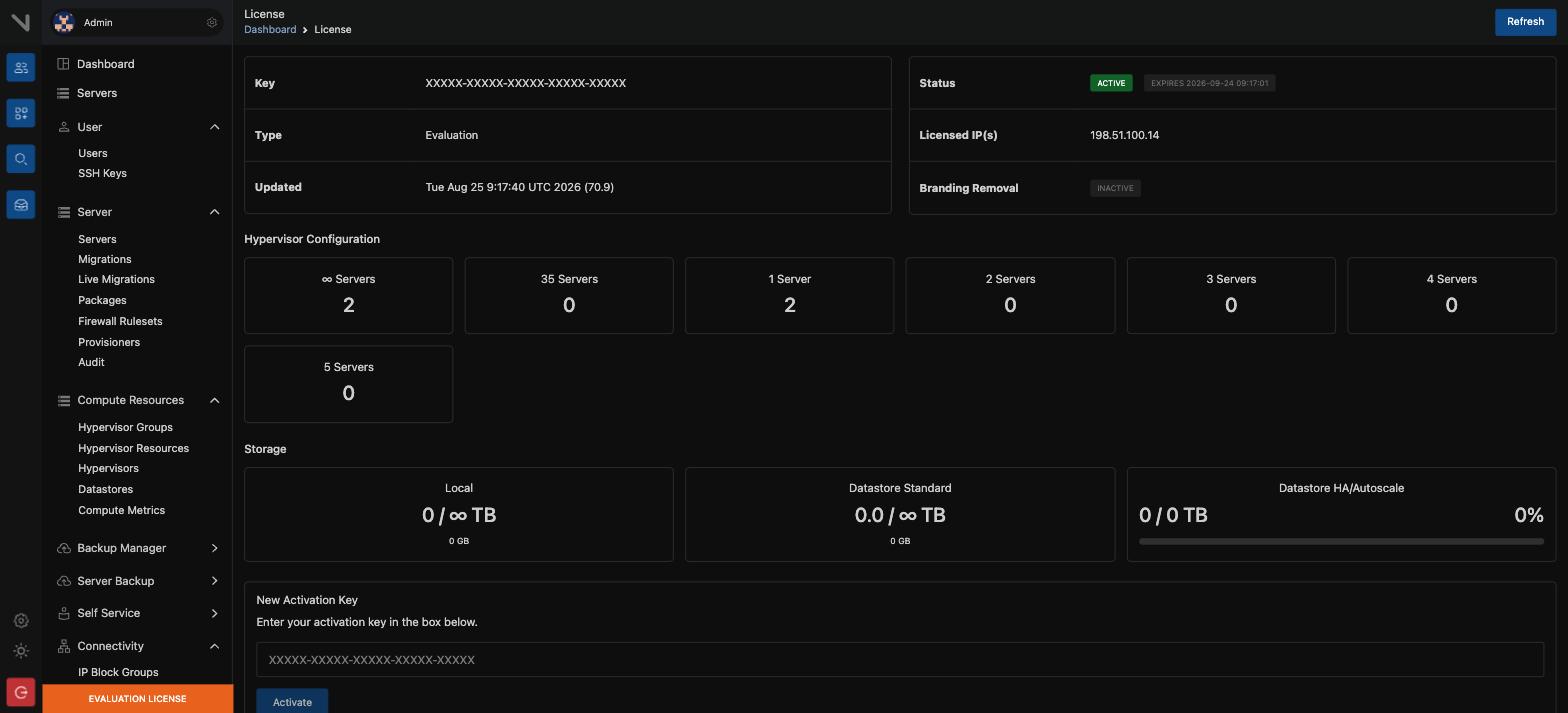
Task: Click the gear icon beside Admin
Action: coord(211,22)
